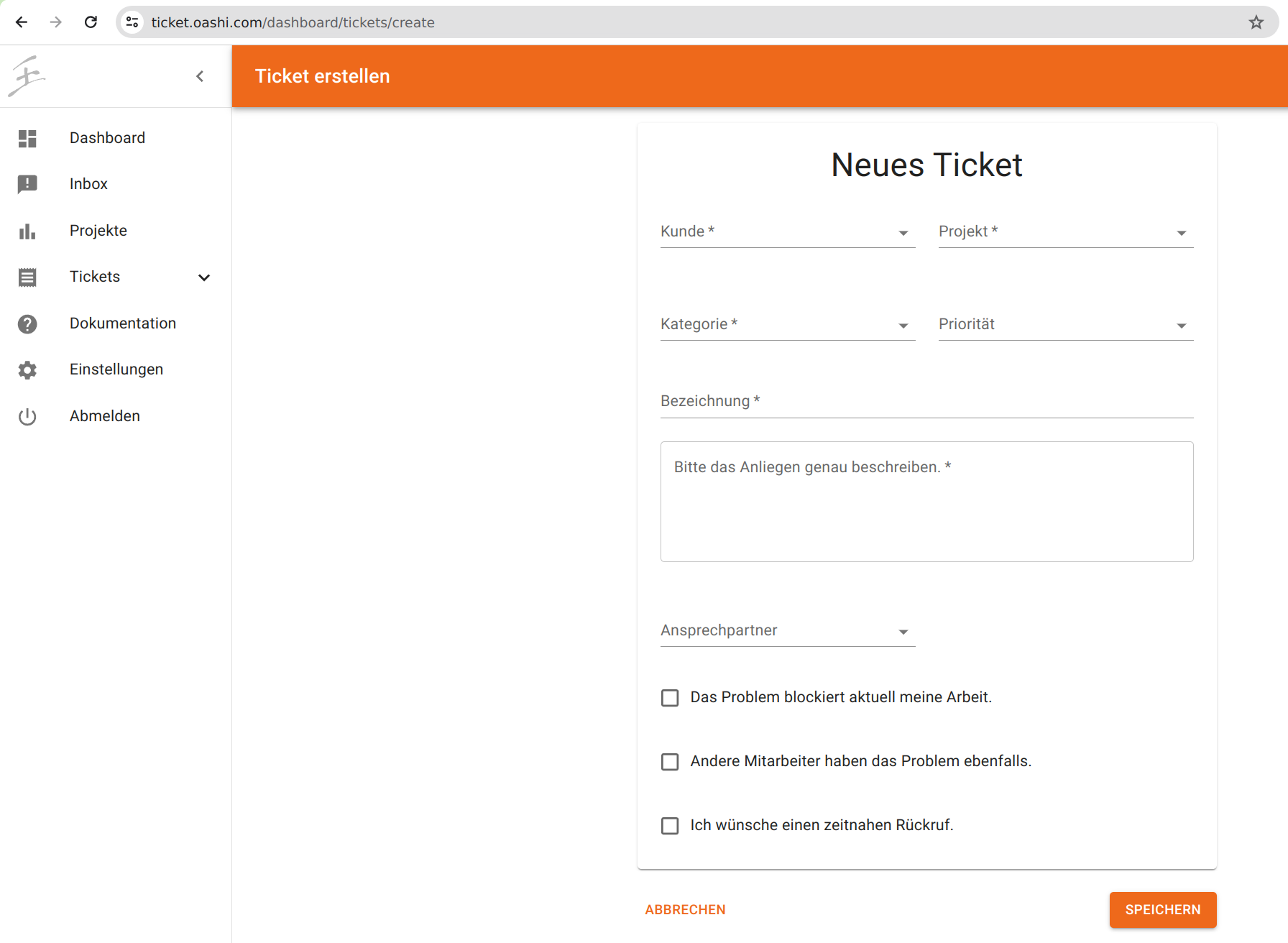Viewport: 1288px width, 943px height.
Task: Click the Bezeichnung input field
Action: (926, 402)
